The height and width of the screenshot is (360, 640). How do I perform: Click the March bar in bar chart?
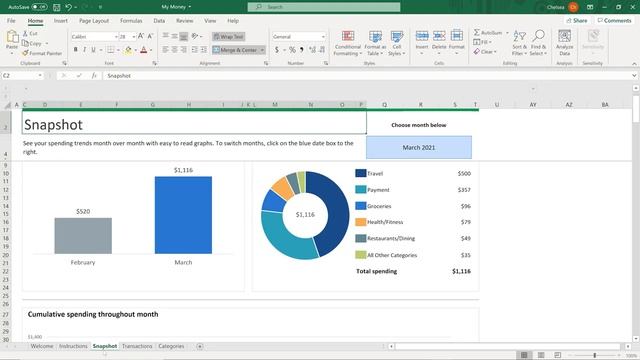tap(183, 215)
